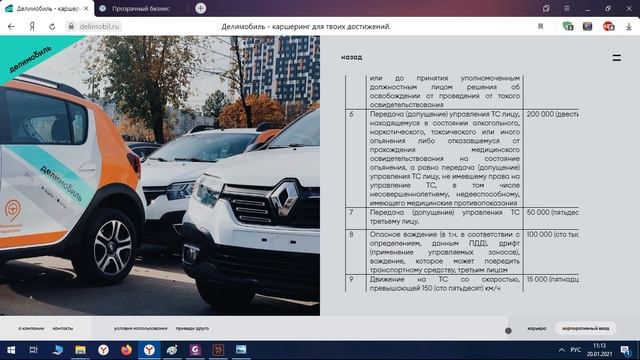Open the browser main menu icon

point(567,8)
